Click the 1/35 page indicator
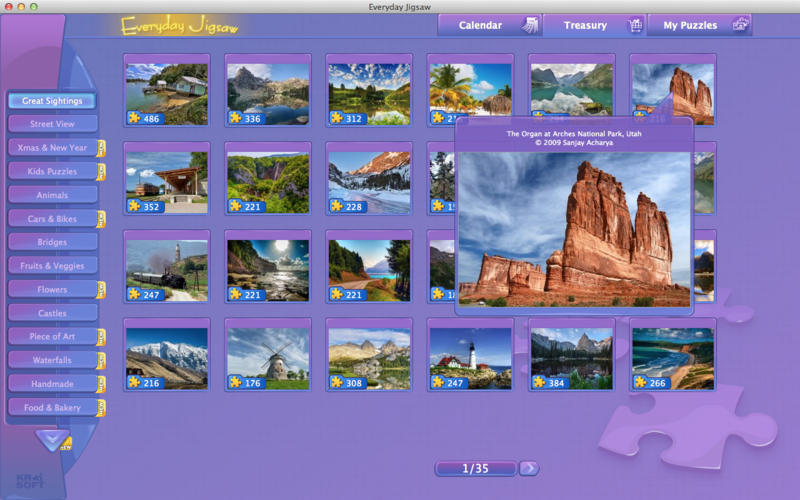Viewport: 800px width, 500px height. pos(475,468)
